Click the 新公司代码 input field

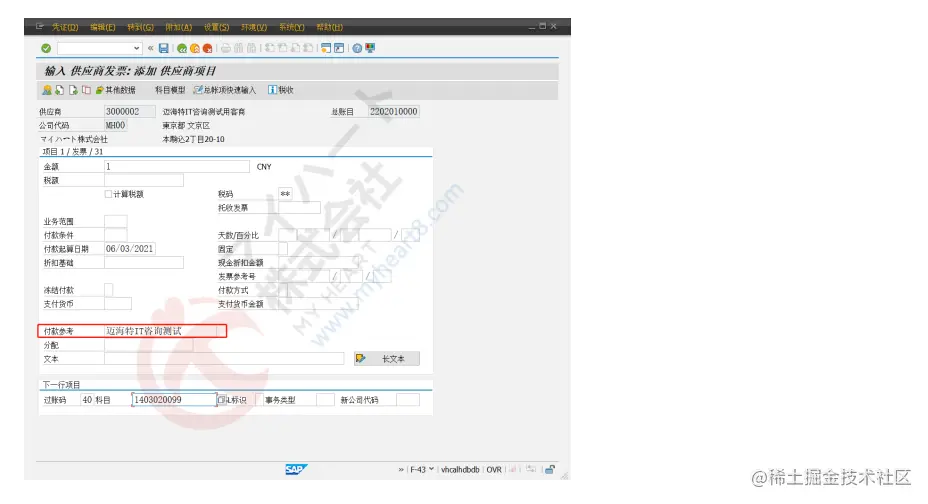(x=408, y=400)
